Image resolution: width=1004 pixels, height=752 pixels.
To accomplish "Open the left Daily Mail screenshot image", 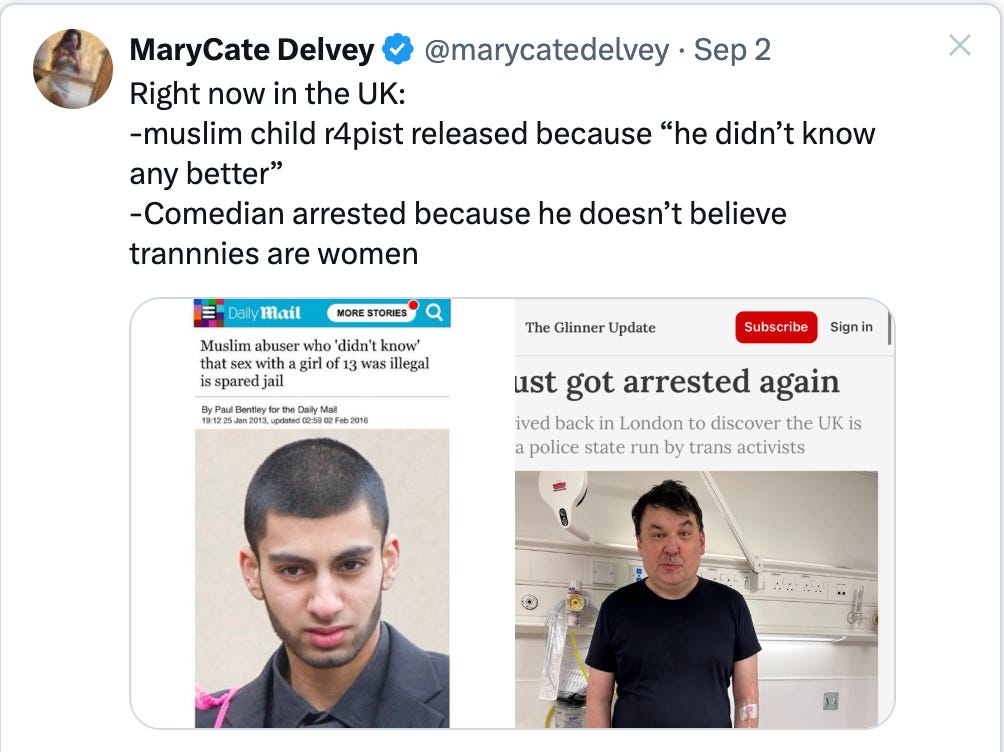I will [x=322, y=513].
